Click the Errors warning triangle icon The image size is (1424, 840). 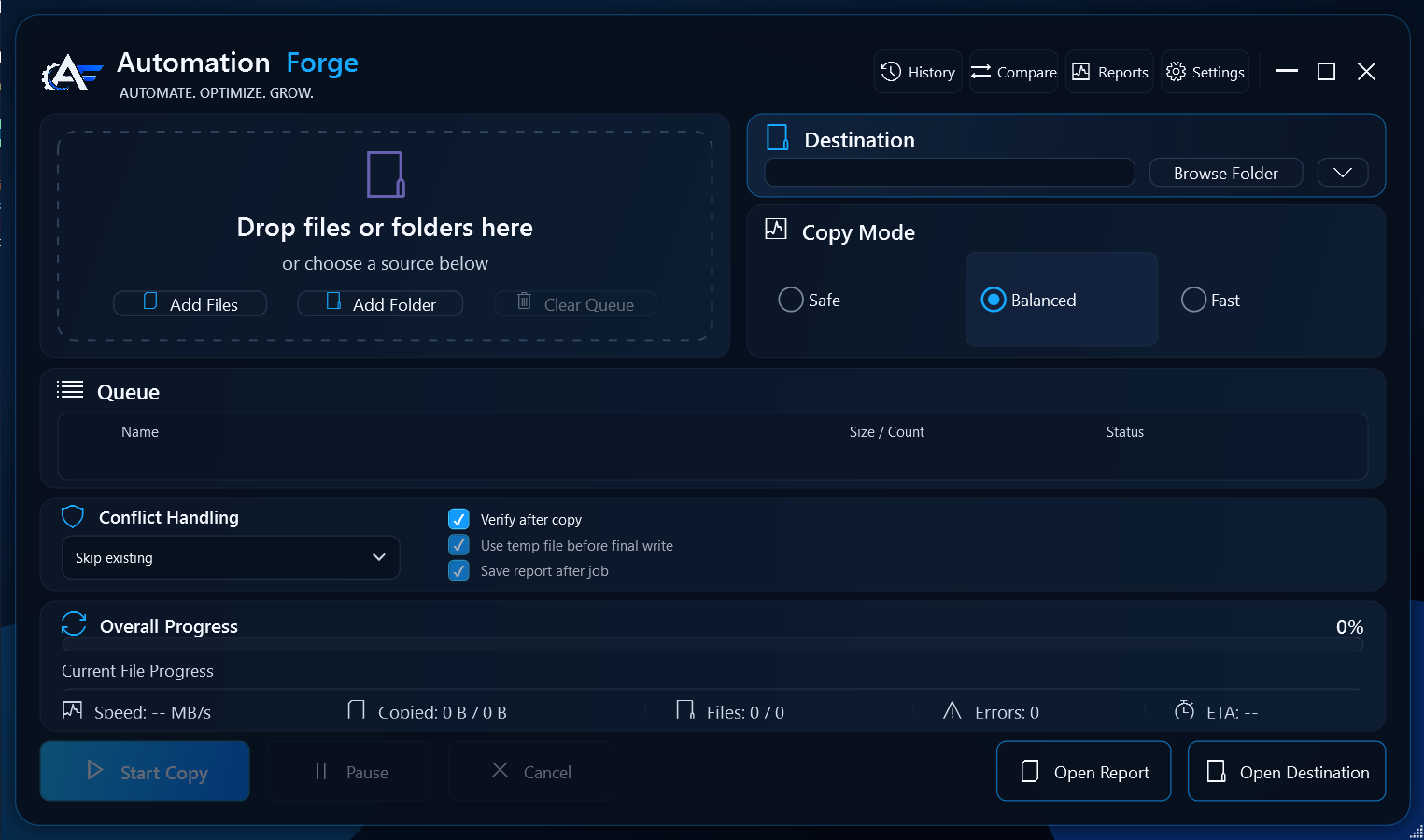(x=952, y=710)
